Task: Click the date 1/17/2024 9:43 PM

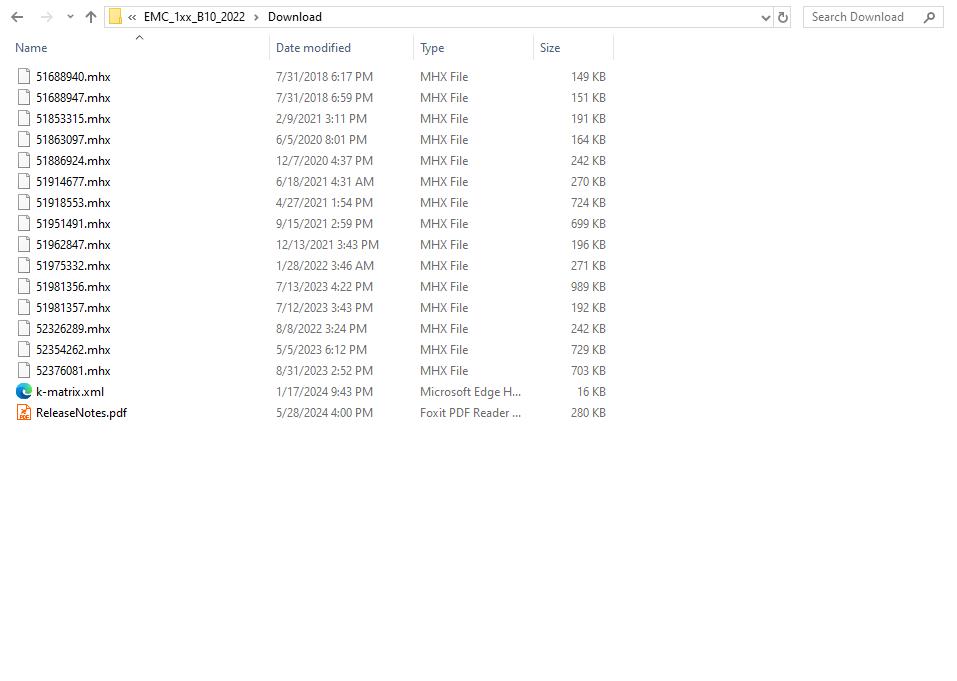Action: [324, 392]
